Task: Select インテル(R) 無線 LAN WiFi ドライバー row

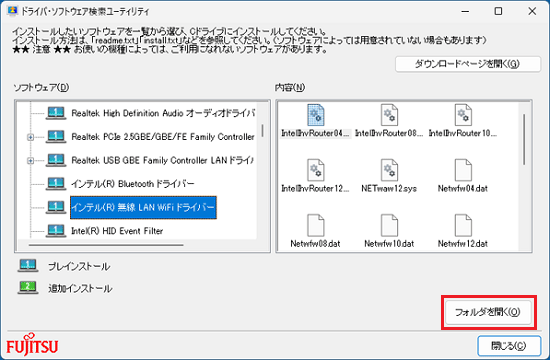Action: click(x=143, y=207)
